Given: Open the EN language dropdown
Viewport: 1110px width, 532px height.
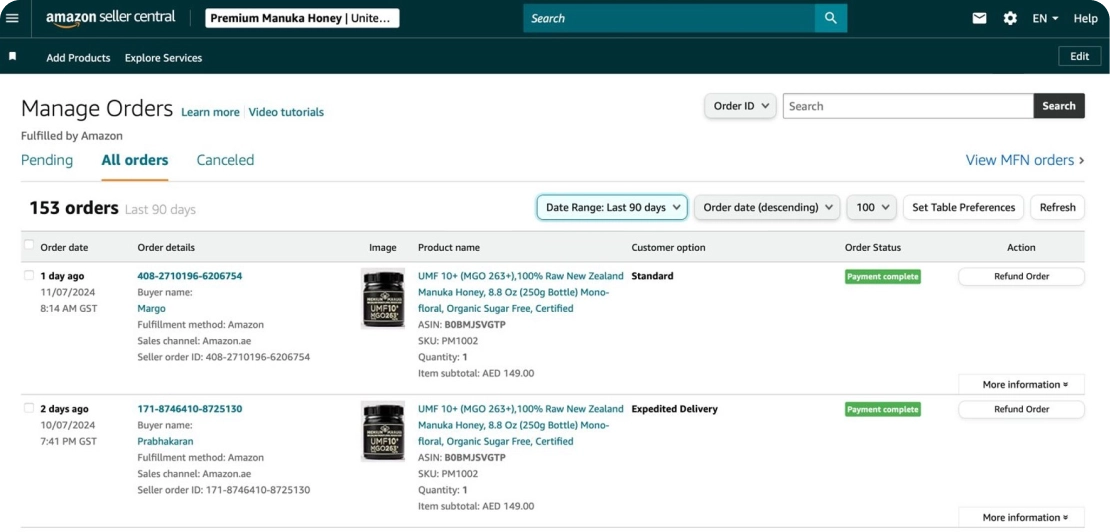Looking at the screenshot, I should tap(1045, 18).
